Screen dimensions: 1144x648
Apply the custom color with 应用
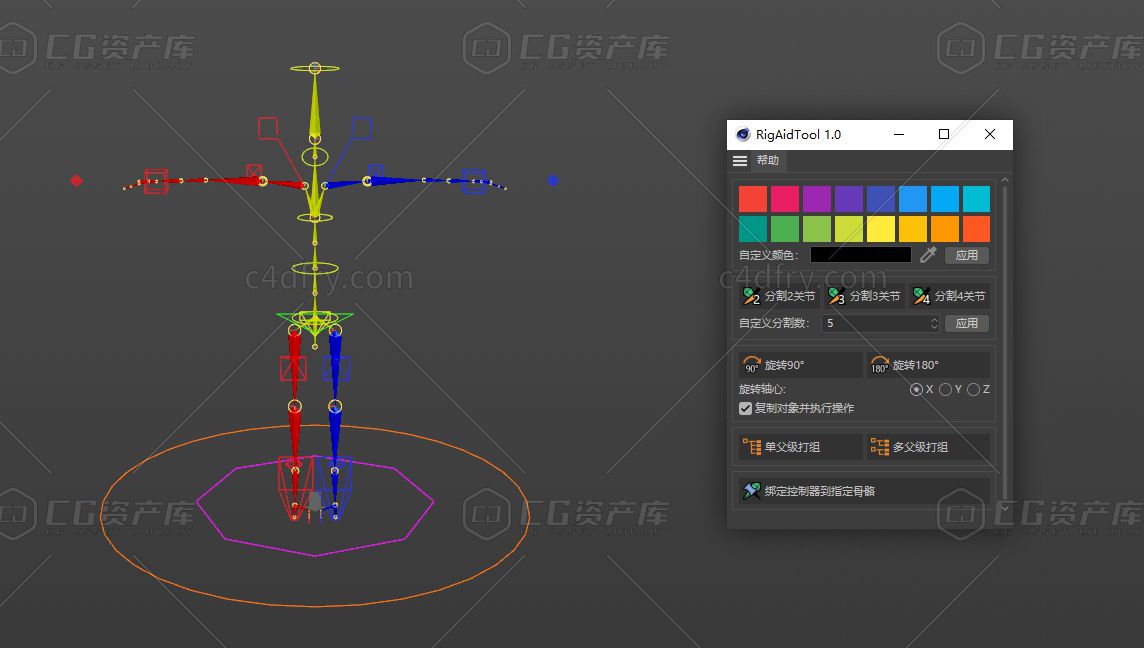pos(967,255)
